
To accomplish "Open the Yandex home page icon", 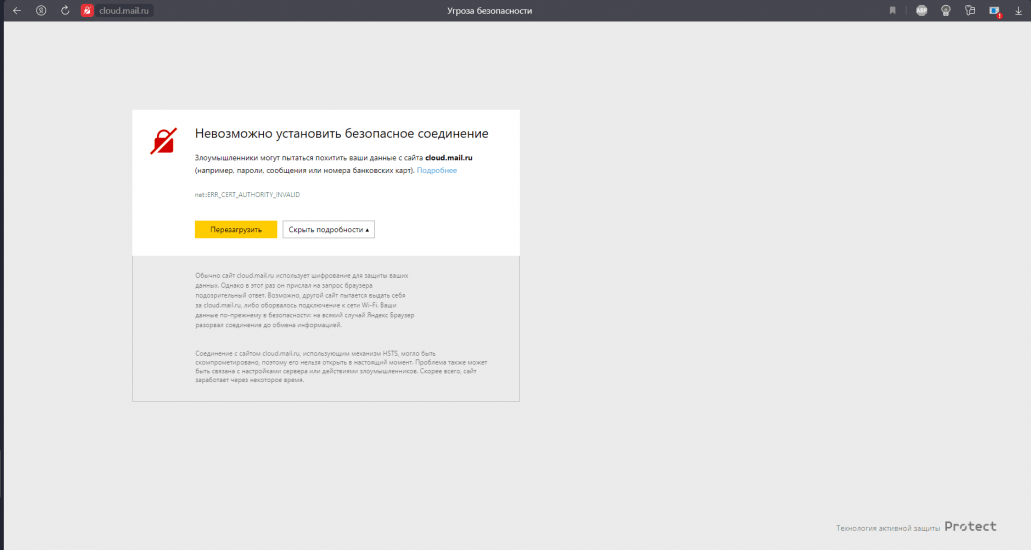I will coord(41,10).
